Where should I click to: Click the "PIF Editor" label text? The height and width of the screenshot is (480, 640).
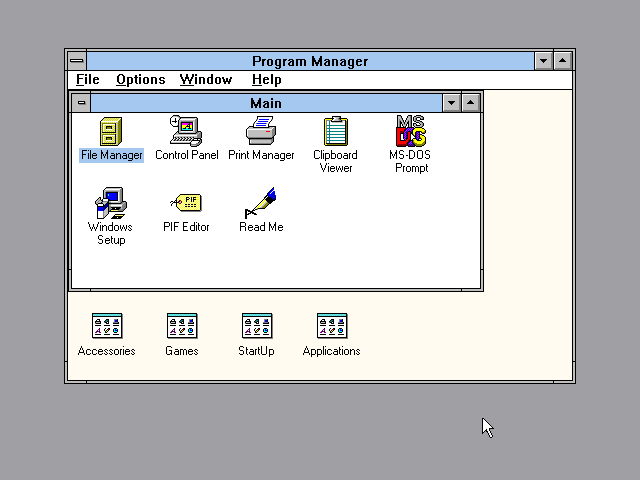tap(186, 227)
